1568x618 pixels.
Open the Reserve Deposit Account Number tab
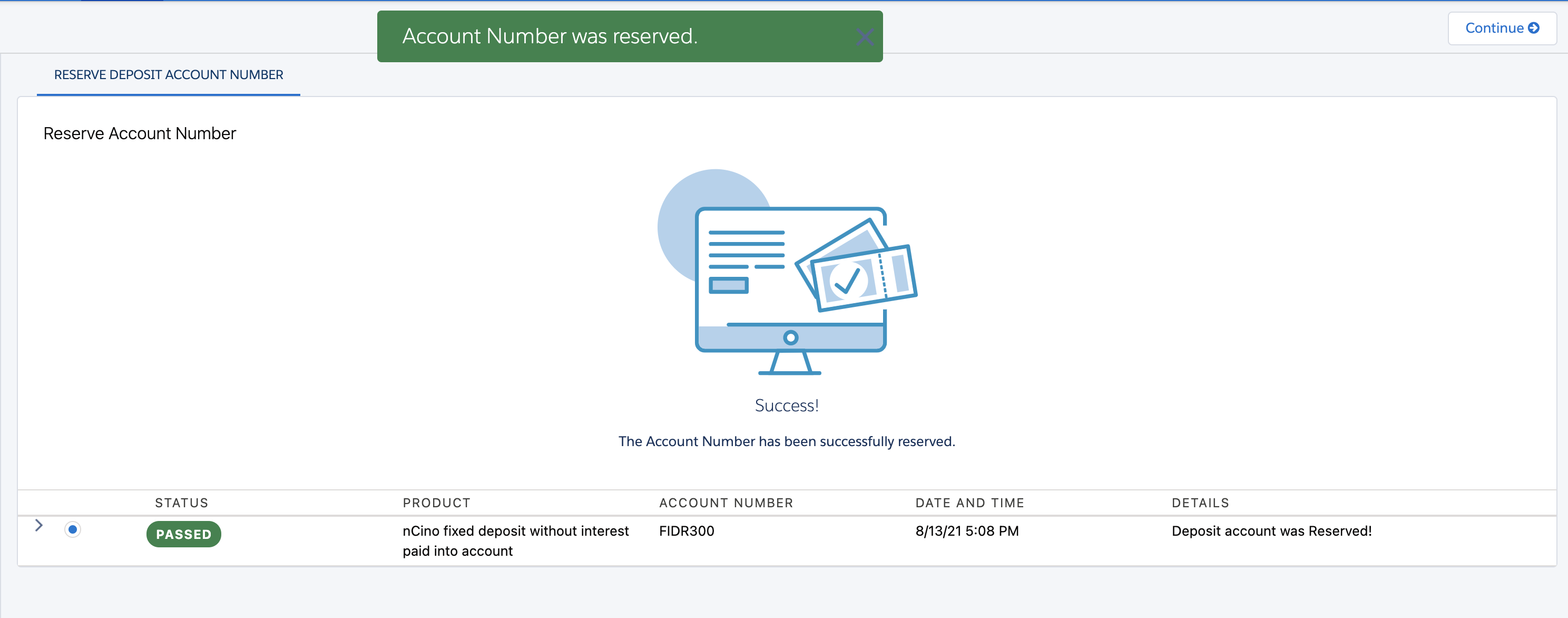click(169, 74)
